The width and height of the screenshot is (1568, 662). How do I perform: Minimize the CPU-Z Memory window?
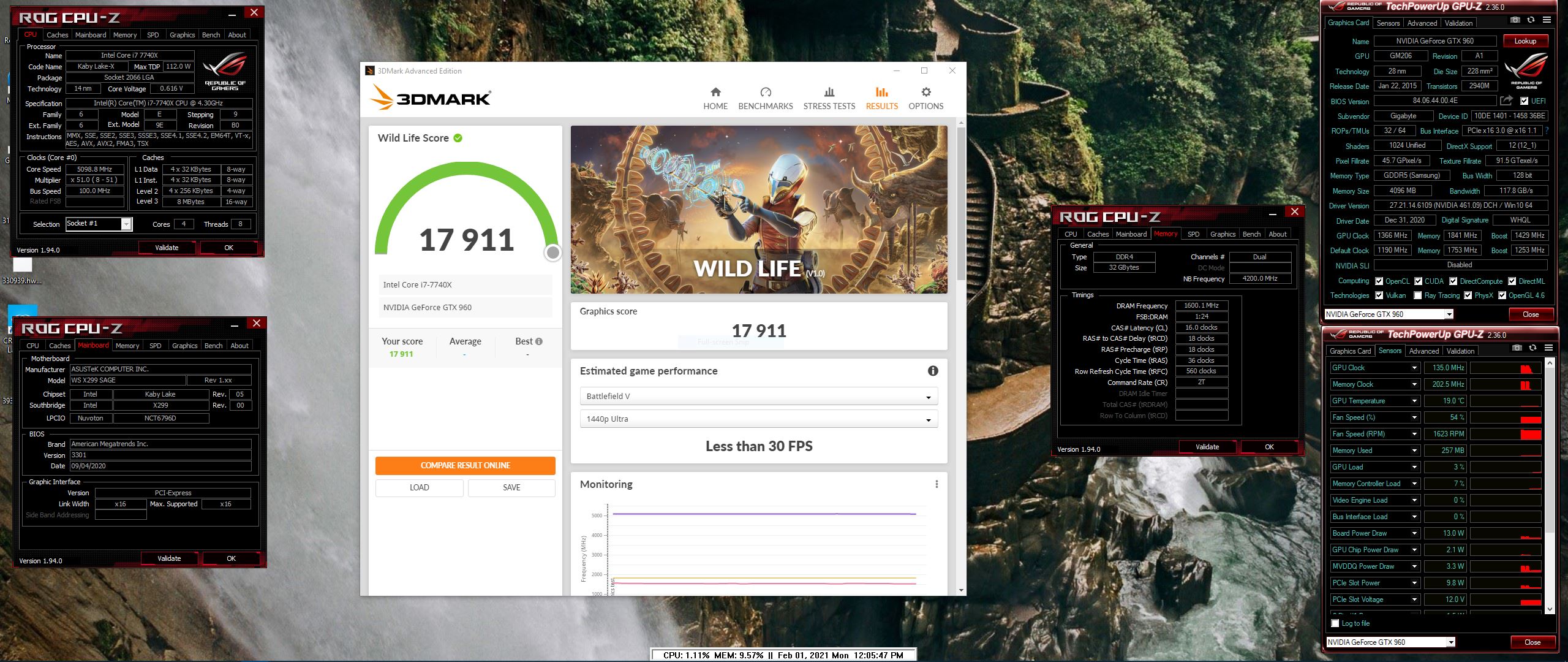1273,212
